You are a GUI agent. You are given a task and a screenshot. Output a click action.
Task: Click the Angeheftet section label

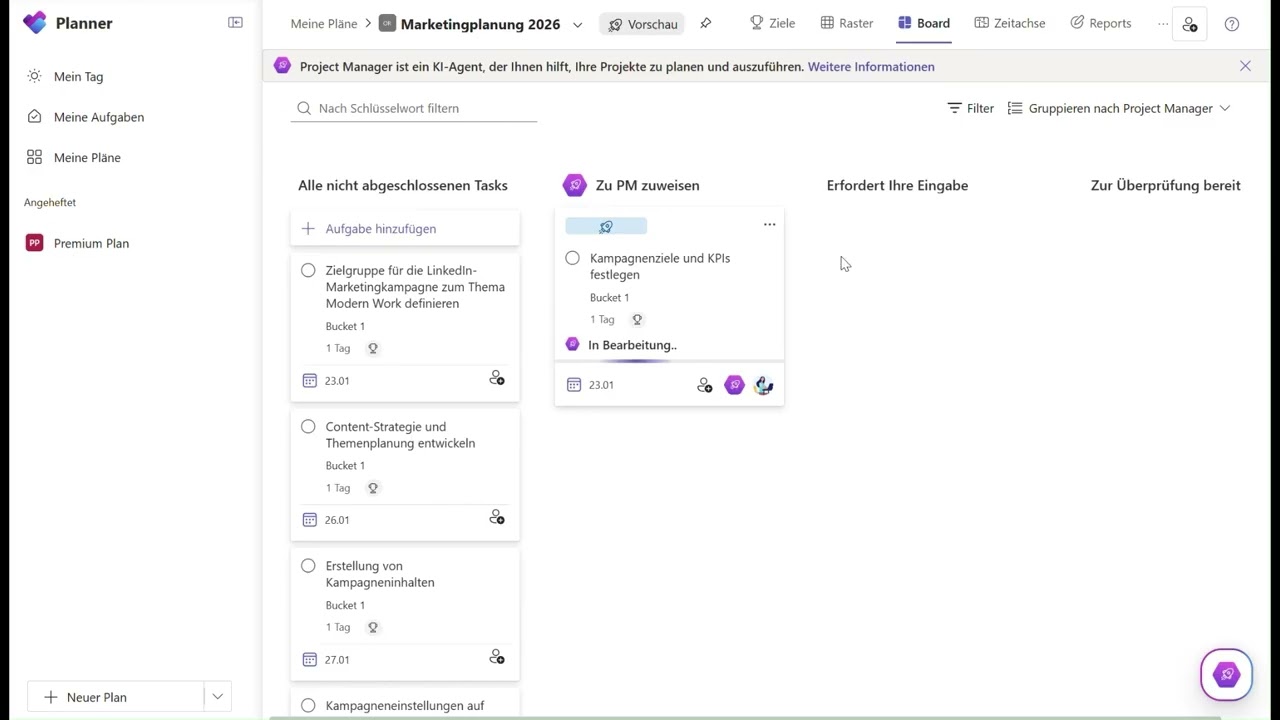point(50,202)
